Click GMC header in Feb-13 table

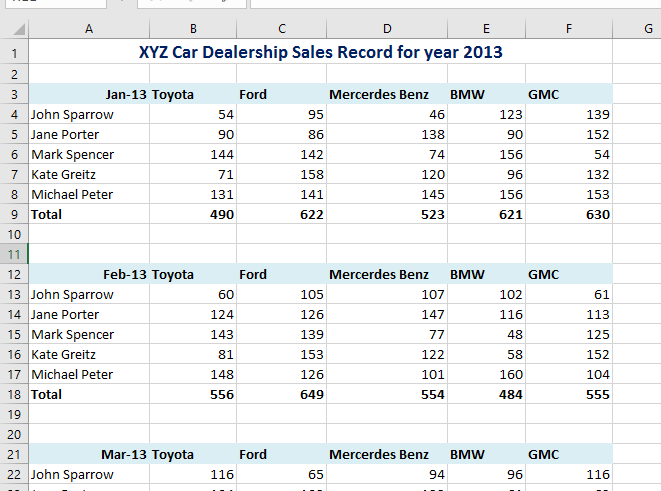click(x=544, y=274)
